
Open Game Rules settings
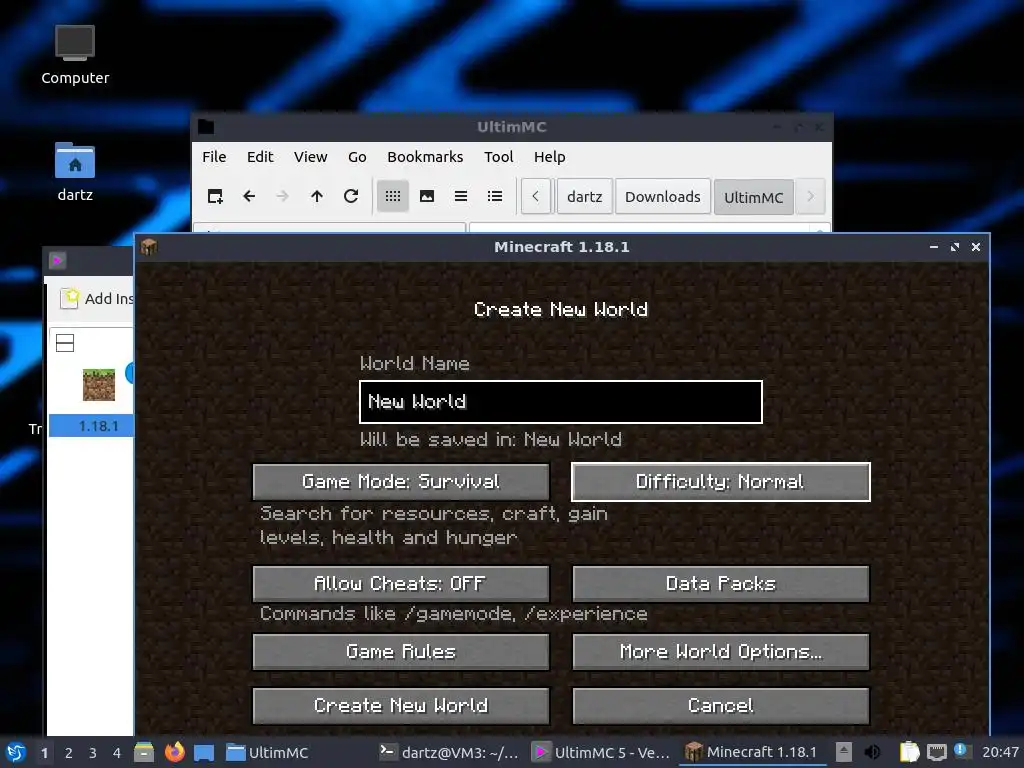[400, 651]
